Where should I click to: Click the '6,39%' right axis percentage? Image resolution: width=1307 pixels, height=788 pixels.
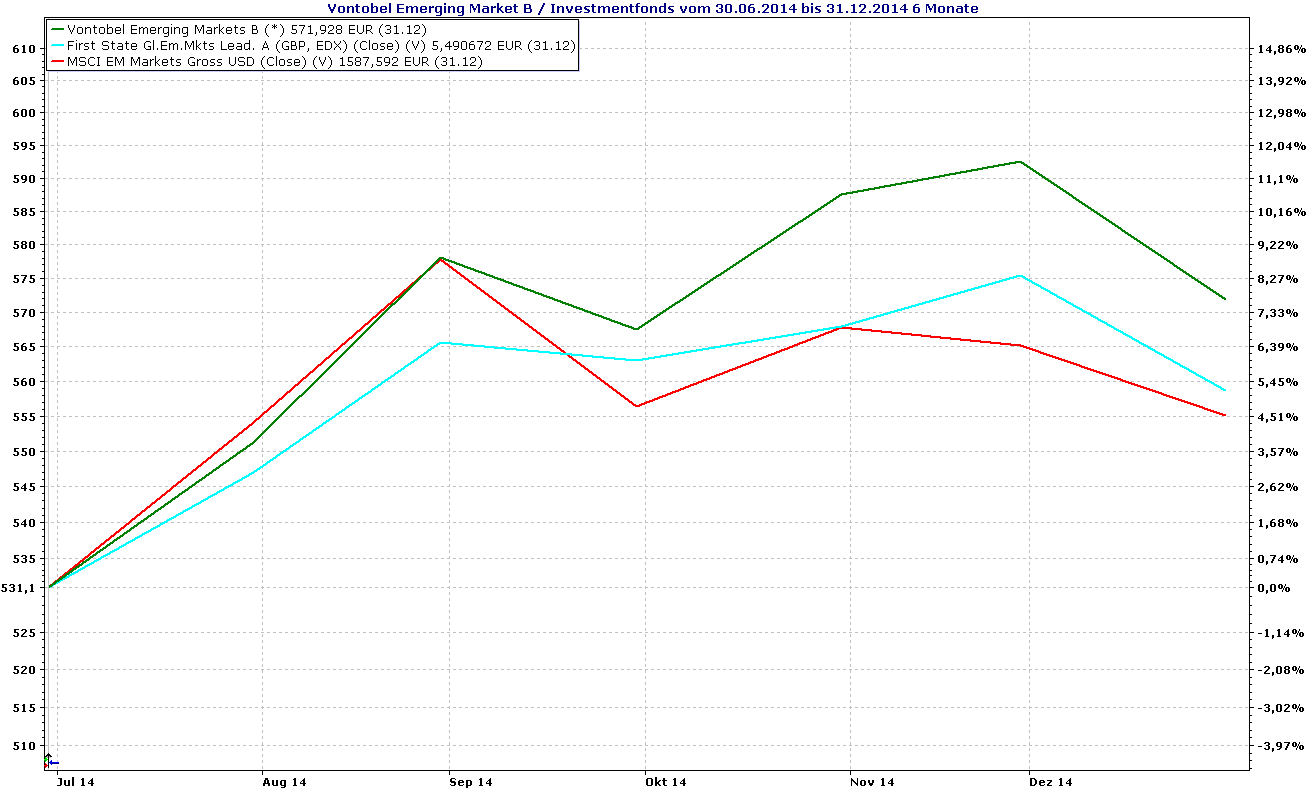click(x=1276, y=347)
